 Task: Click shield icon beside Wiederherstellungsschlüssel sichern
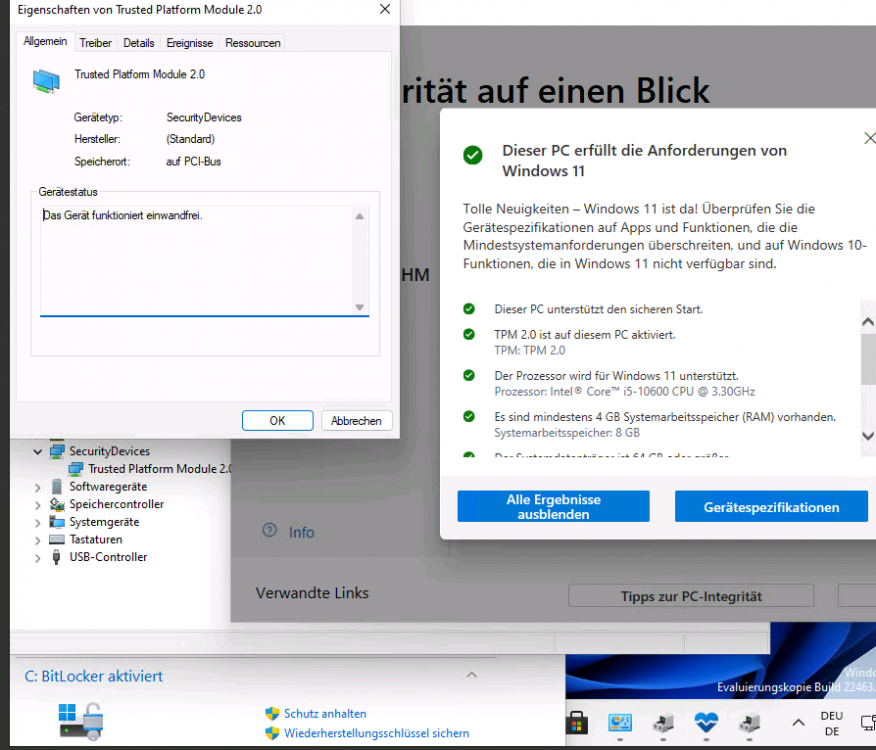click(272, 733)
